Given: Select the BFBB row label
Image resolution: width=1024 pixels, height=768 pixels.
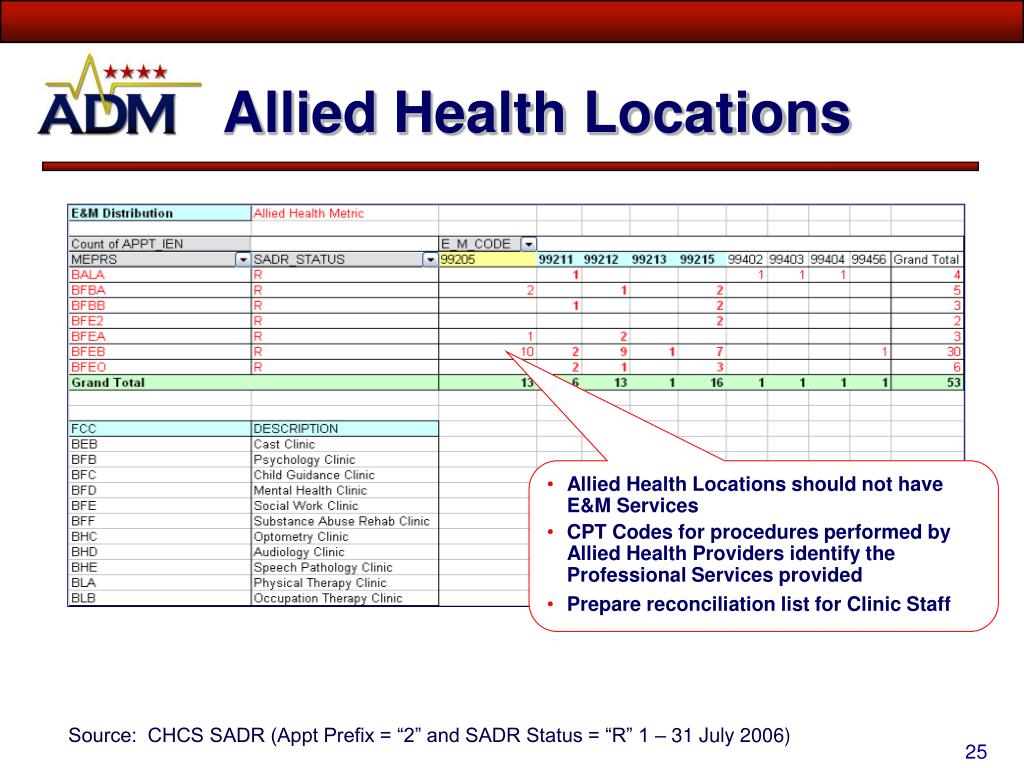Looking at the screenshot, I should (159, 306).
